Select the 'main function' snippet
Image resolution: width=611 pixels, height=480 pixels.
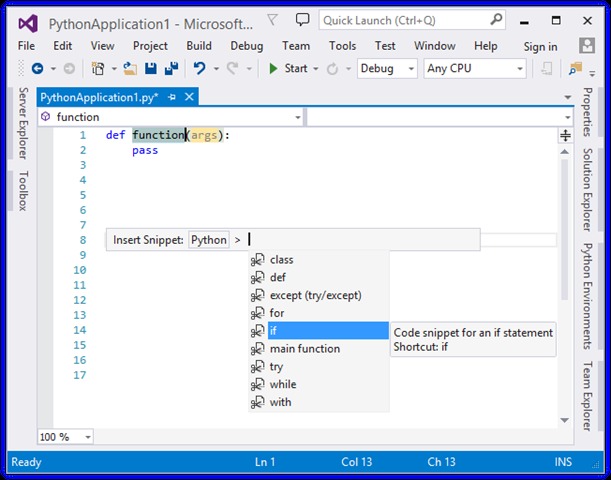click(x=304, y=349)
